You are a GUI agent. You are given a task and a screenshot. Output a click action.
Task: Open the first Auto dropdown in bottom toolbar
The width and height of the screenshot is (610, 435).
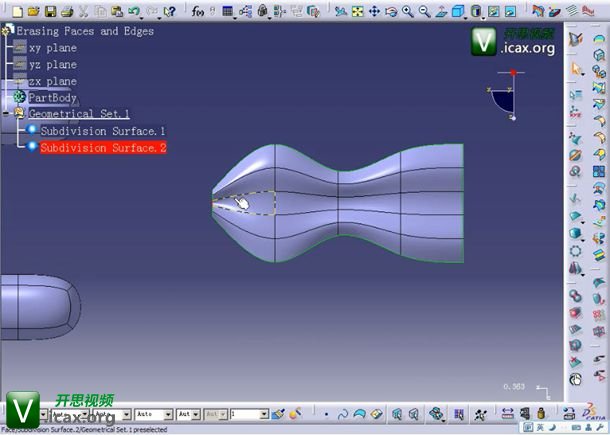tap(167, 413)
